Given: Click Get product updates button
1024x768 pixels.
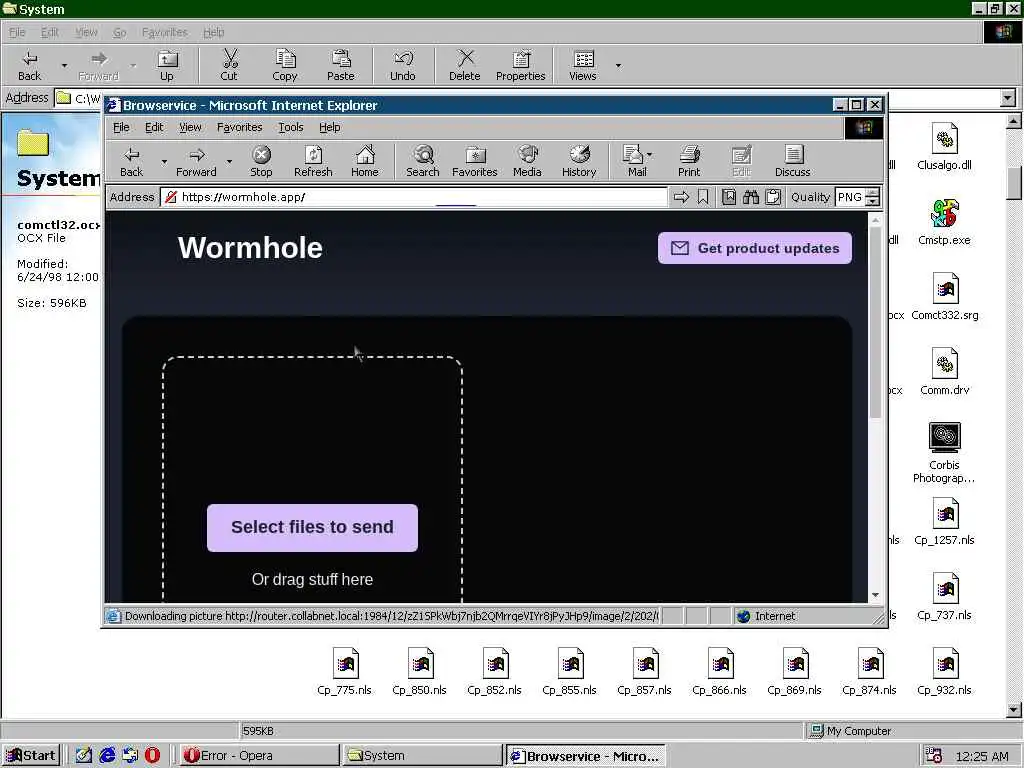Looking at the screenshot, I should pos(754,248).
